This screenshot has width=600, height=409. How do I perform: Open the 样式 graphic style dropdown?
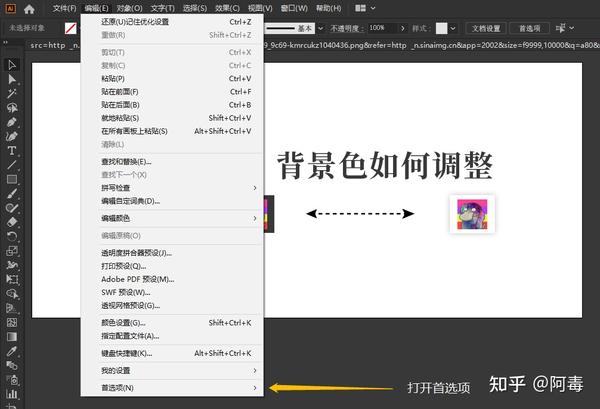[x=453, y=28]
